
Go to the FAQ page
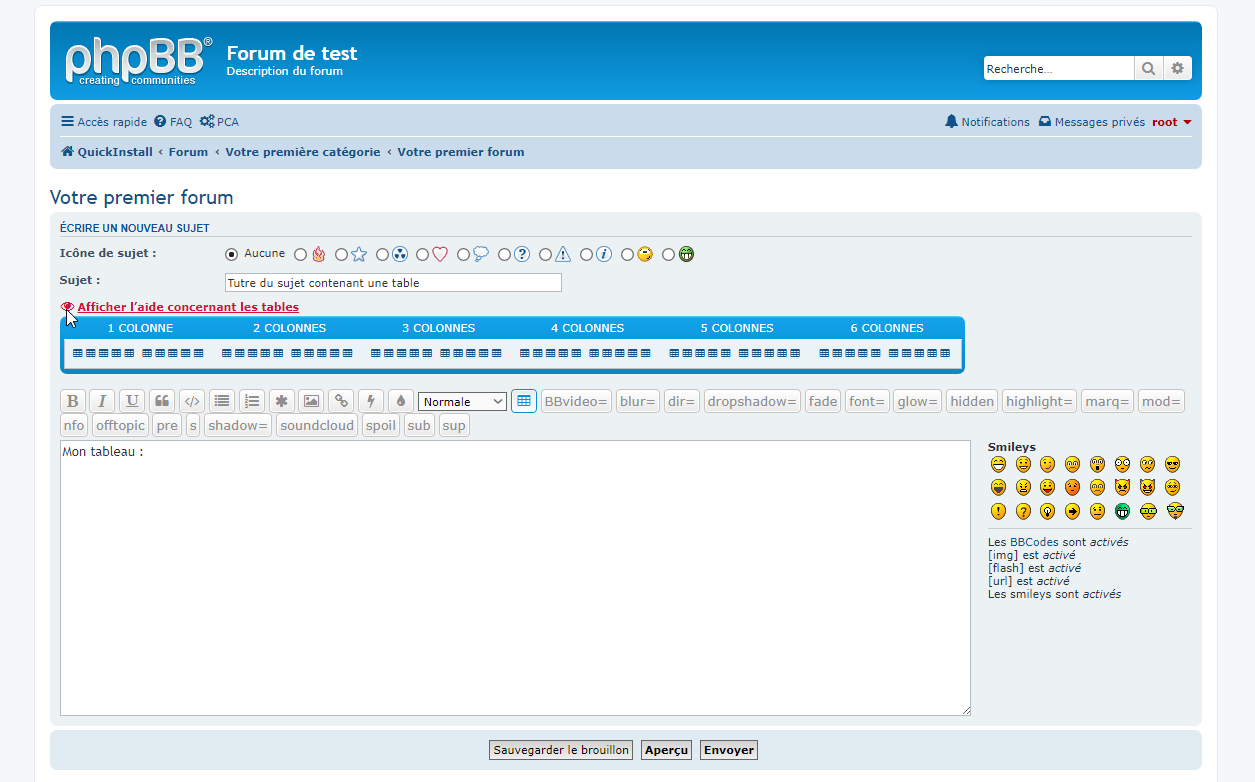click(173, 122)
